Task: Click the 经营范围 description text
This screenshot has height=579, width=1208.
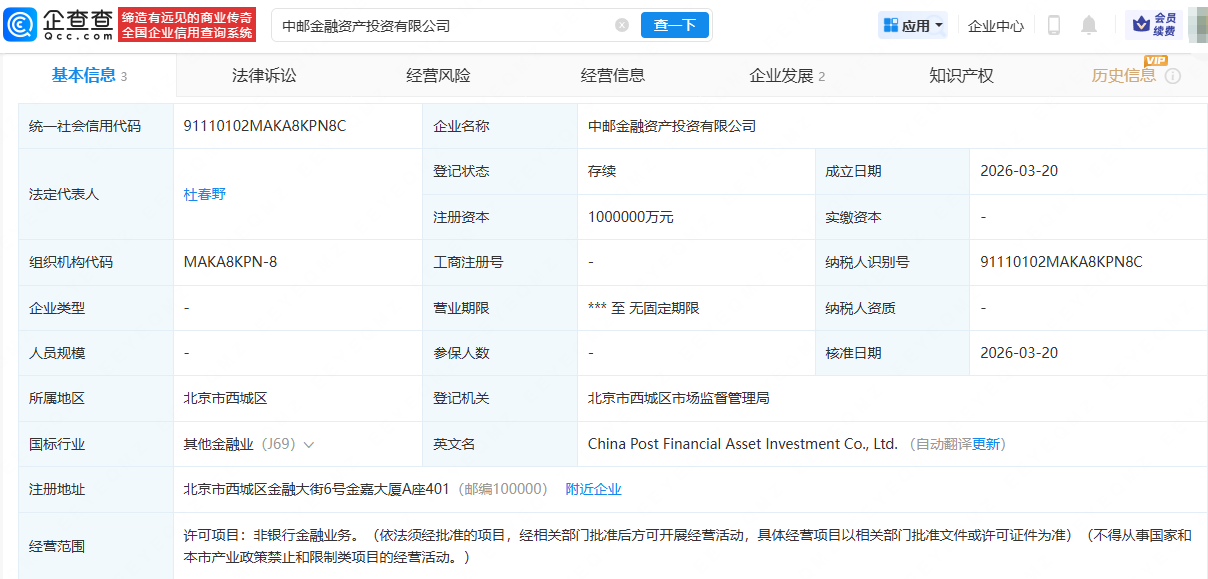Action: (x=688, y=546)
